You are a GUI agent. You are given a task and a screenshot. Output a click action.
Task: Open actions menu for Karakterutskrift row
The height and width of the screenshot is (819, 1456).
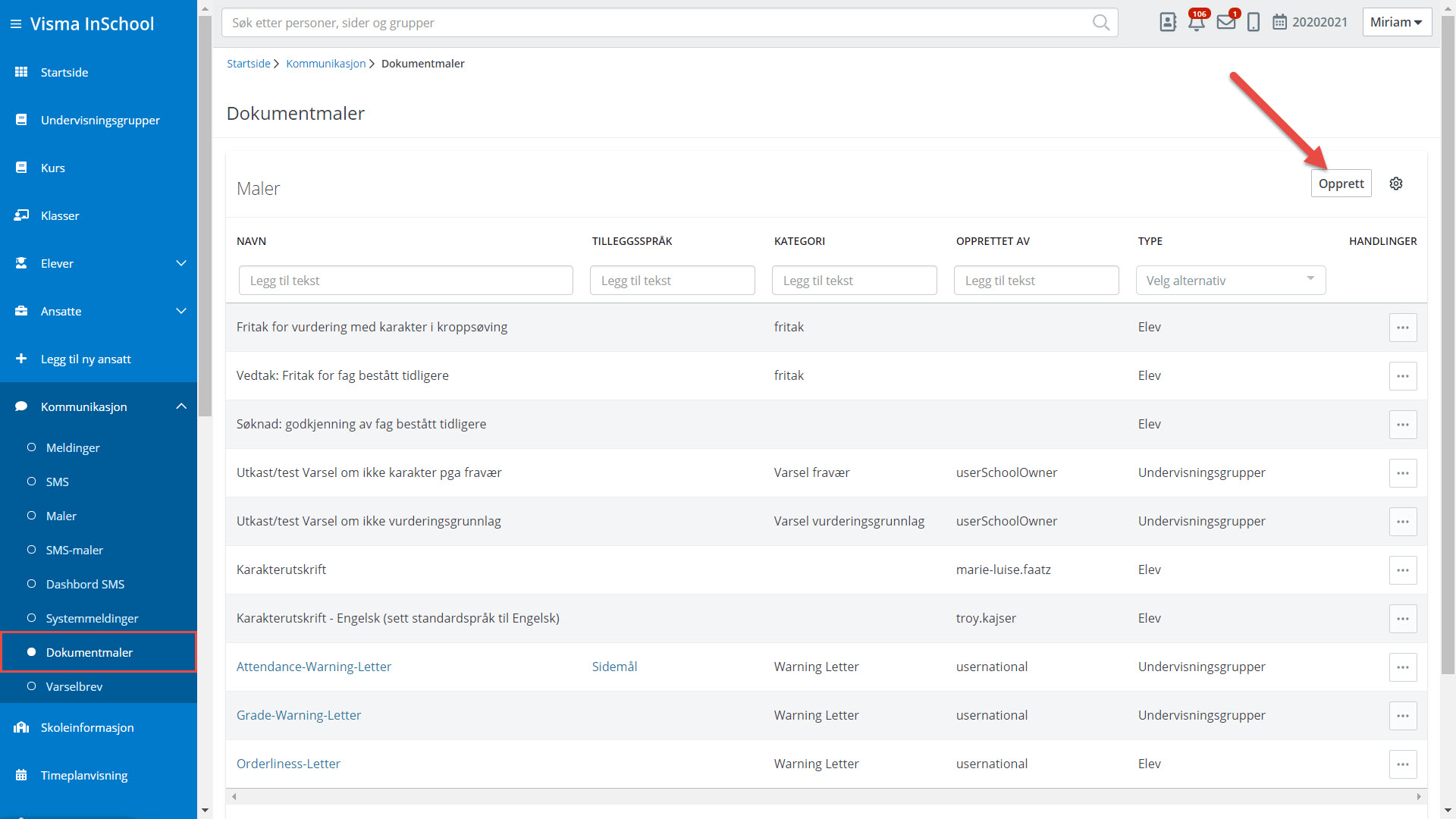1403,570
